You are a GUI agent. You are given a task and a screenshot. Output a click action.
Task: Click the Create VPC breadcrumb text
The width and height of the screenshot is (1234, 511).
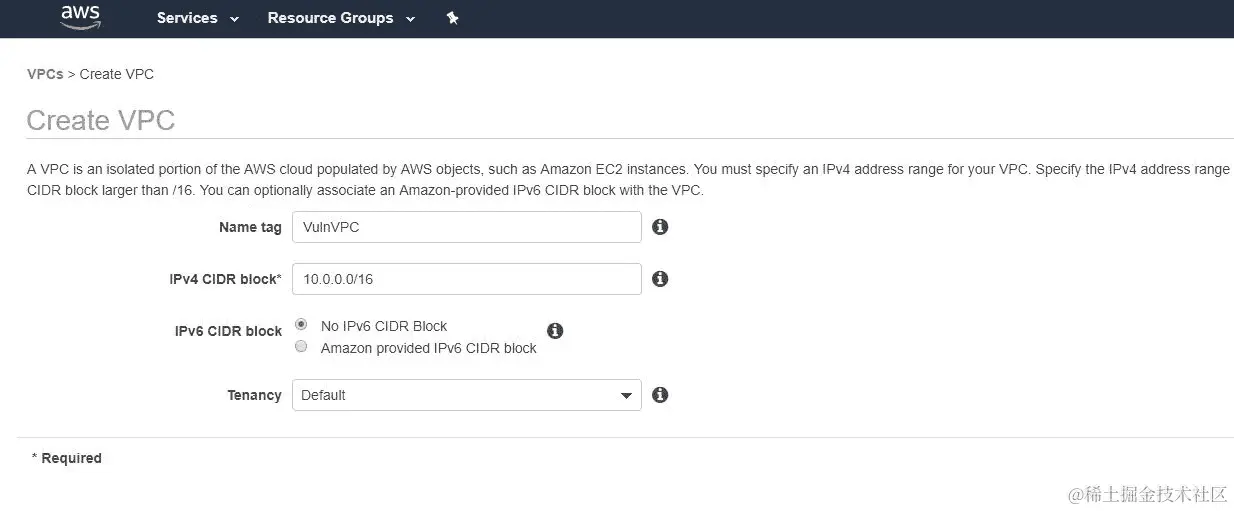117,74
